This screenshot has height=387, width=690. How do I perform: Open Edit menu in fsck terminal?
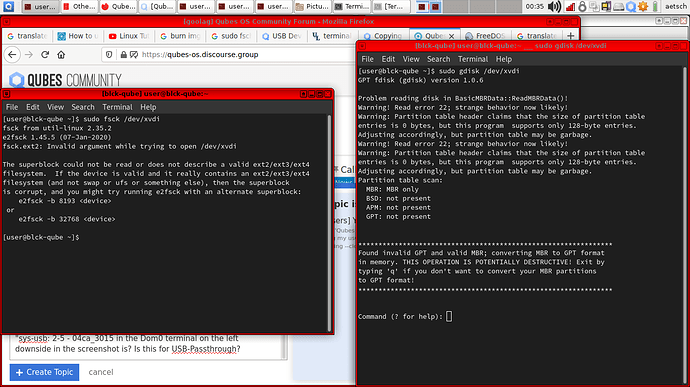[x=33, y=107]
